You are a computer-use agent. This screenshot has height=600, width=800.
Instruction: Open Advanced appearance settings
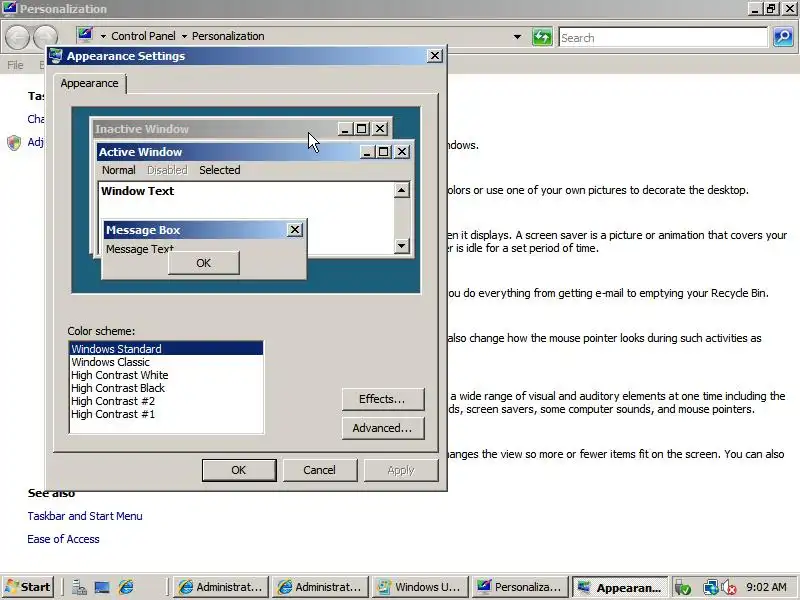tap(383, 428)
